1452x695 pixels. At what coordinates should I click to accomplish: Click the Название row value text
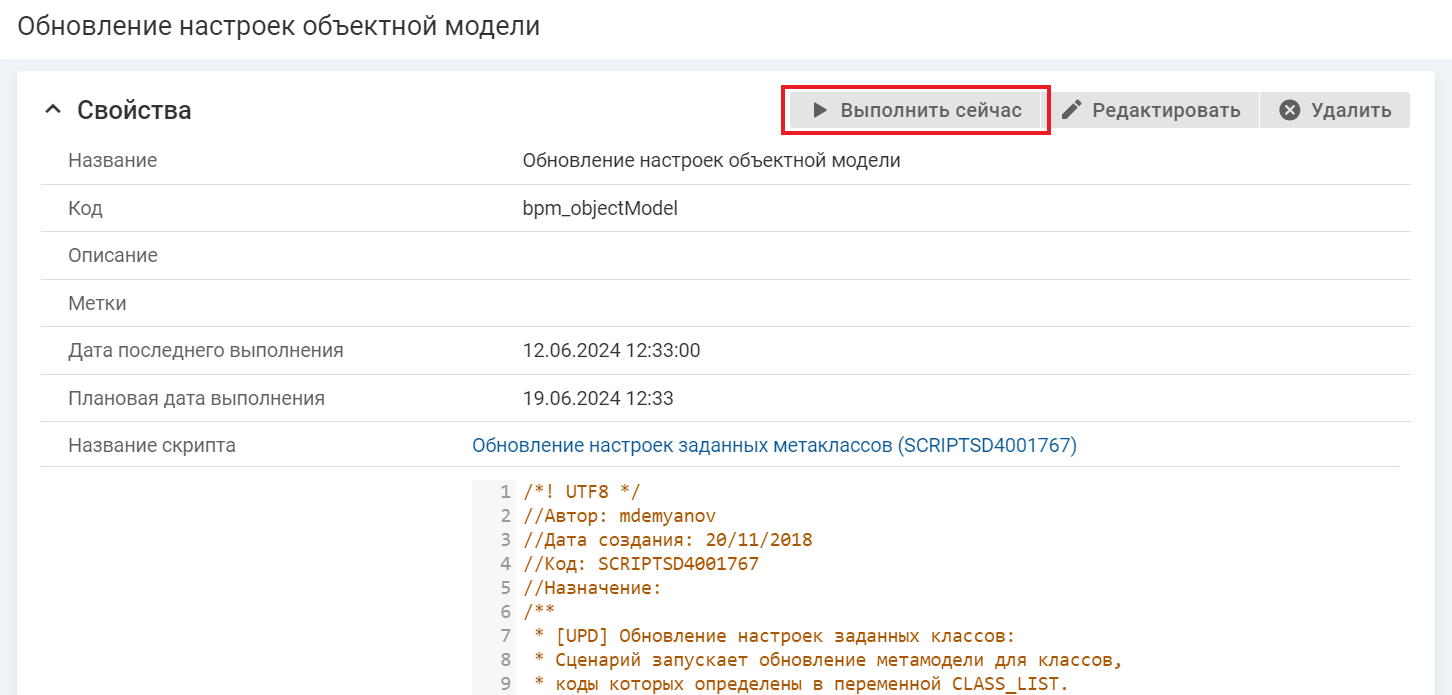[x=711, y=160]
